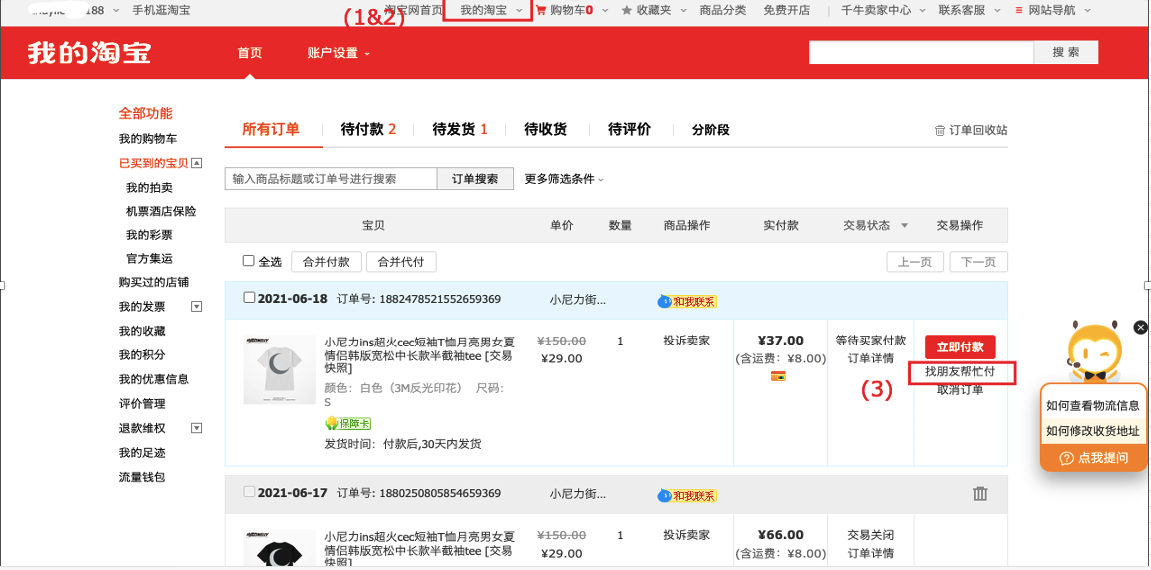This screenshot has width=1151, height=570.
Task: Click the 找朋友帮忙付 link
Action: tap(959, 372)
